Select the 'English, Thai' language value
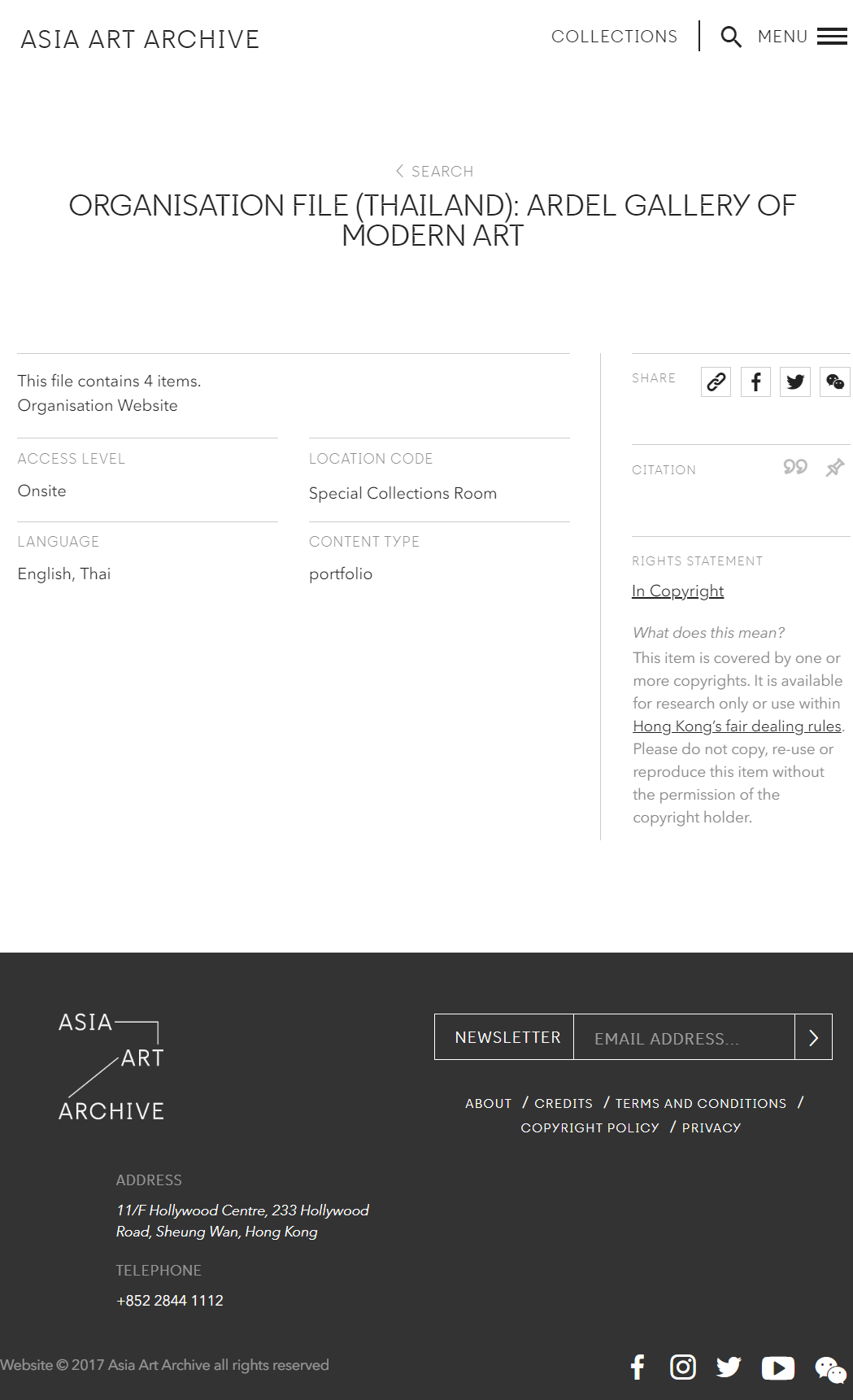This screenshot has height=1400, width=853. [64, 574]
